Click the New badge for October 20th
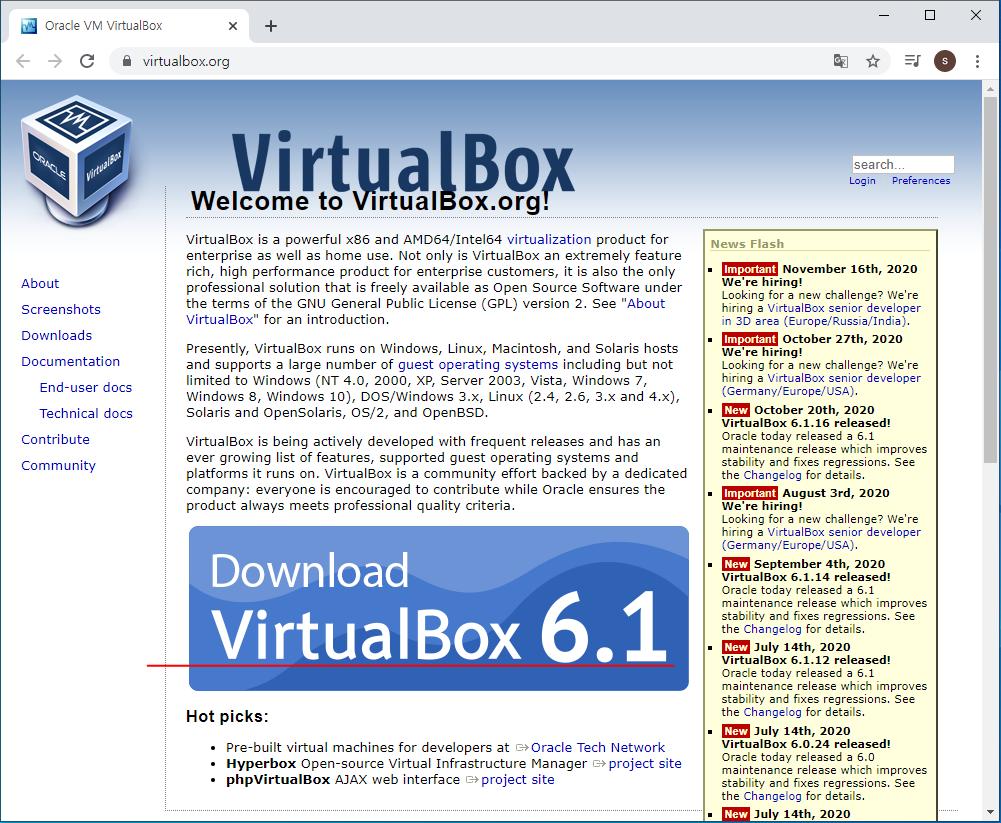Viewport: 1001px width, 823px height. click(735, 410)
